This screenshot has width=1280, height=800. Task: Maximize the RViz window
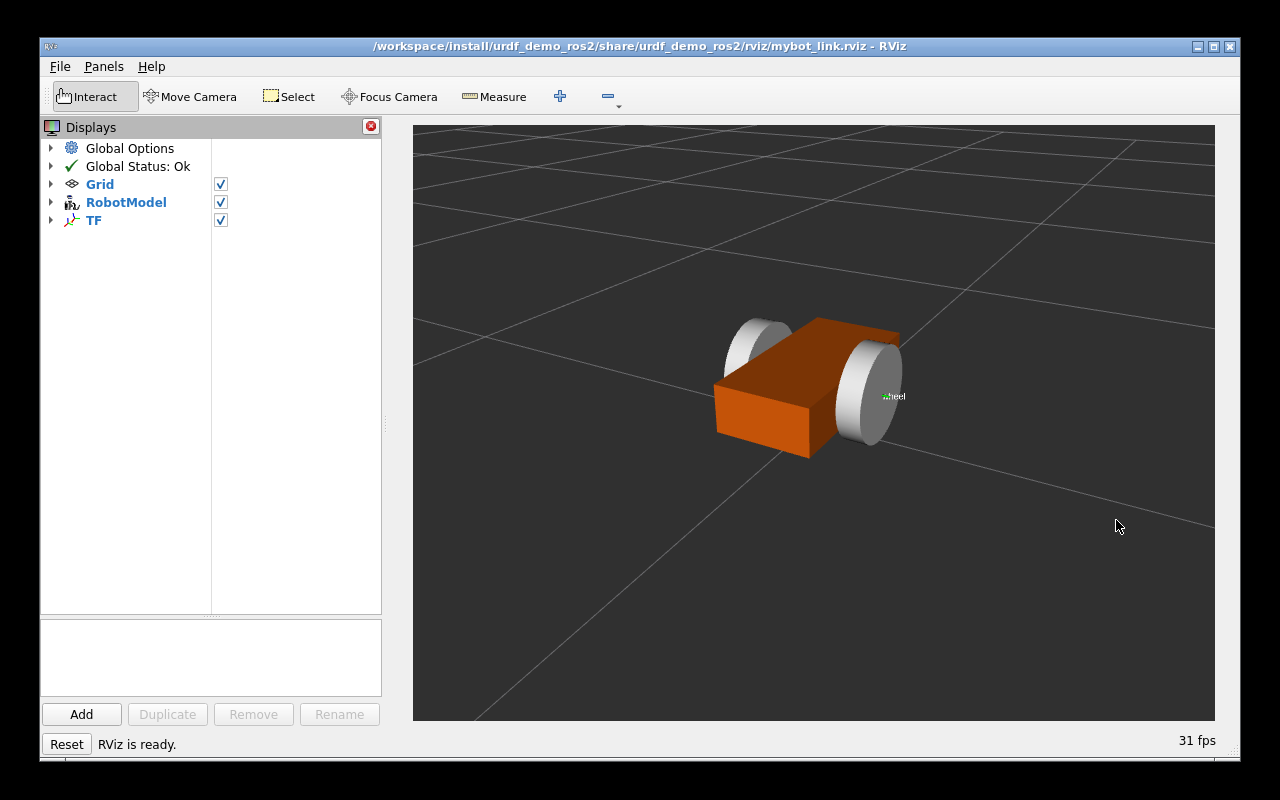1214,47
